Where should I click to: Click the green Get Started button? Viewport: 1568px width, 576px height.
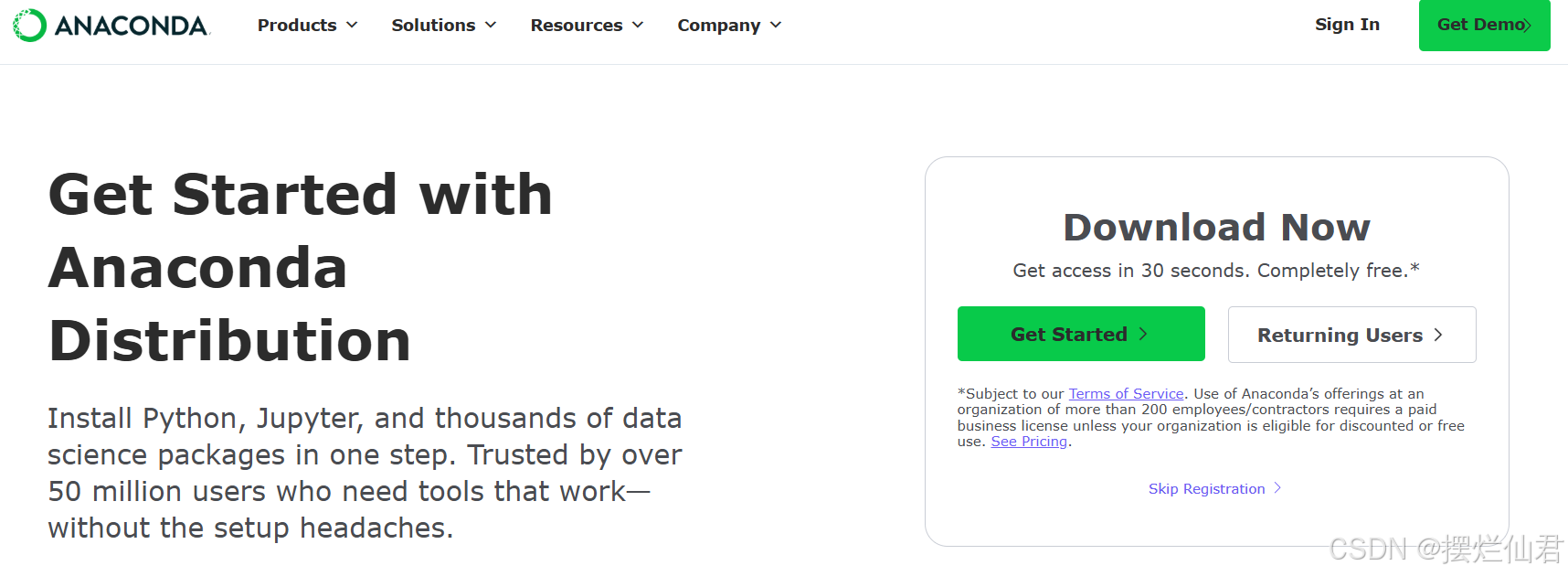(x=1081, y=334)
